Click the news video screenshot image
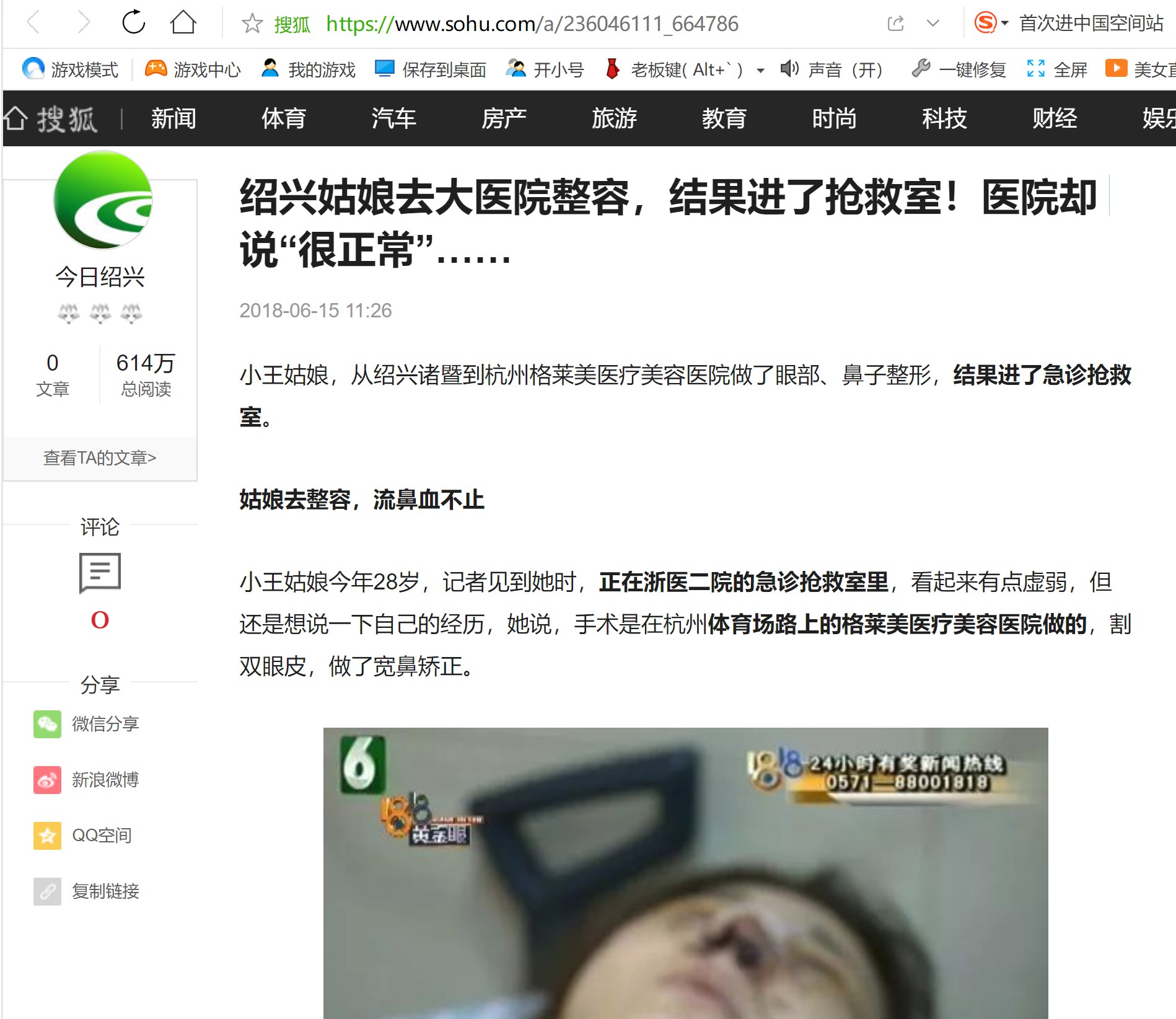Screen dimensions: 1176x1019 point(685,873)
